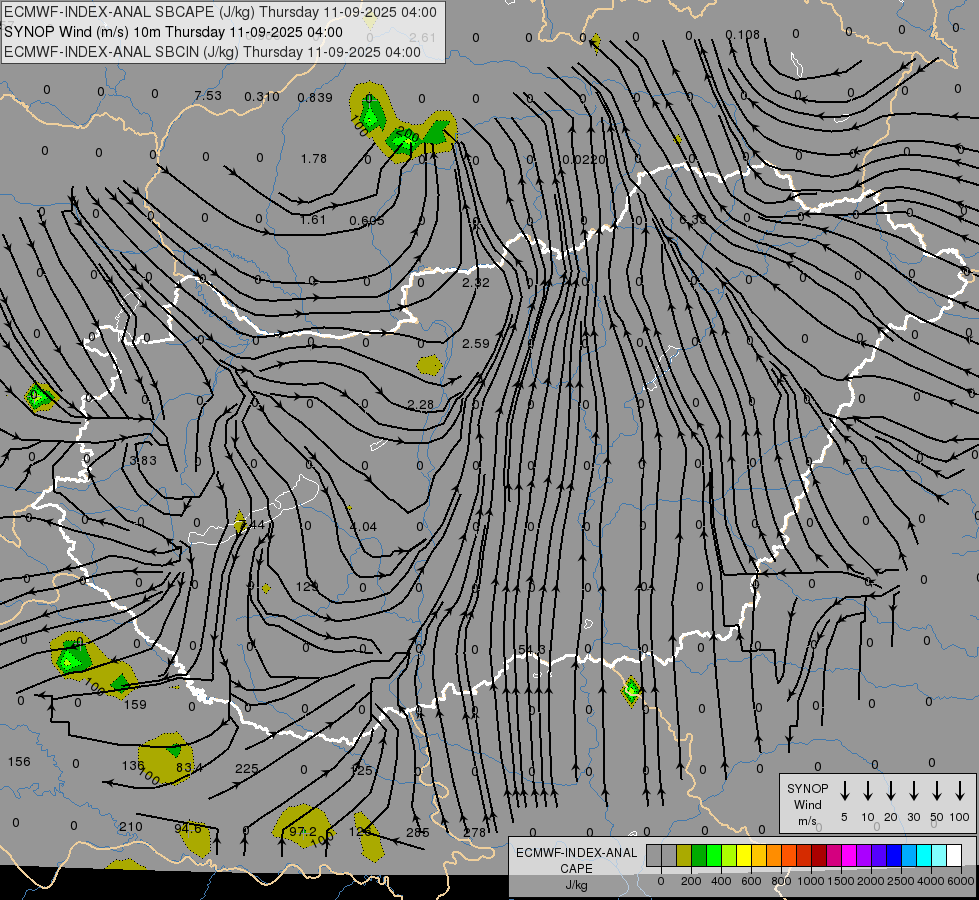Viewport: 979px width, 900px height.
Task: Click the map value 0.839
Action: (x=315, y=97)
